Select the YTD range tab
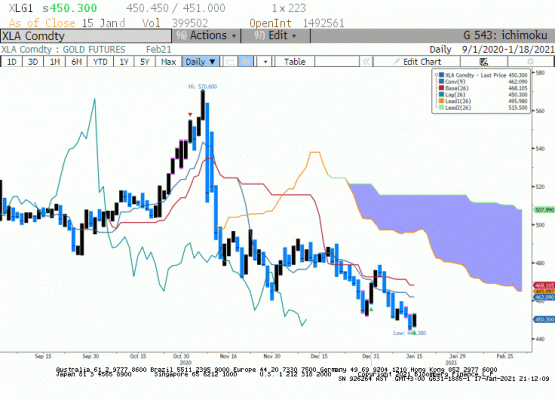Image resolution: width=555 pixels, height=400 pixels. point(100,62)
